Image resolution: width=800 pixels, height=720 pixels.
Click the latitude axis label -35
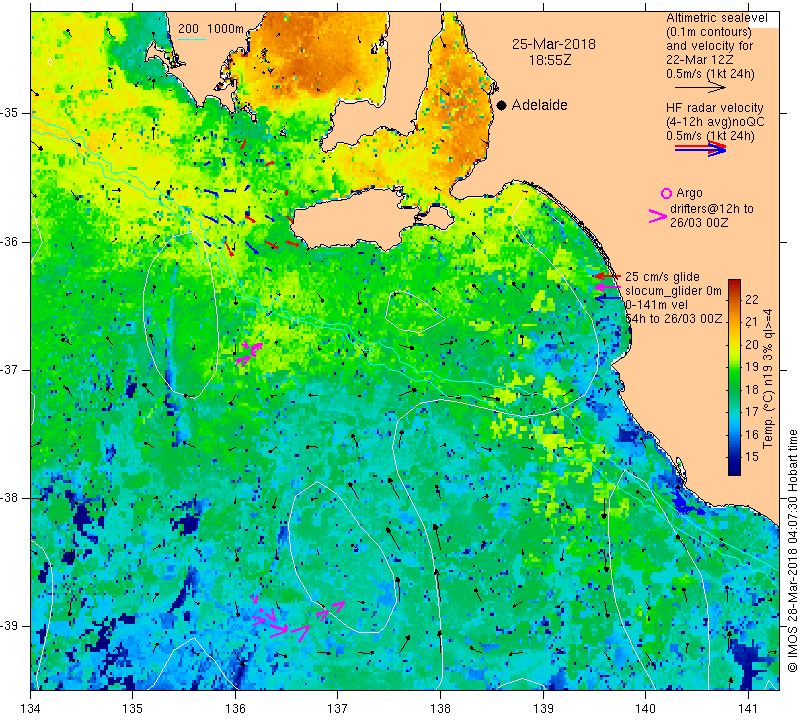pos(9,113)
